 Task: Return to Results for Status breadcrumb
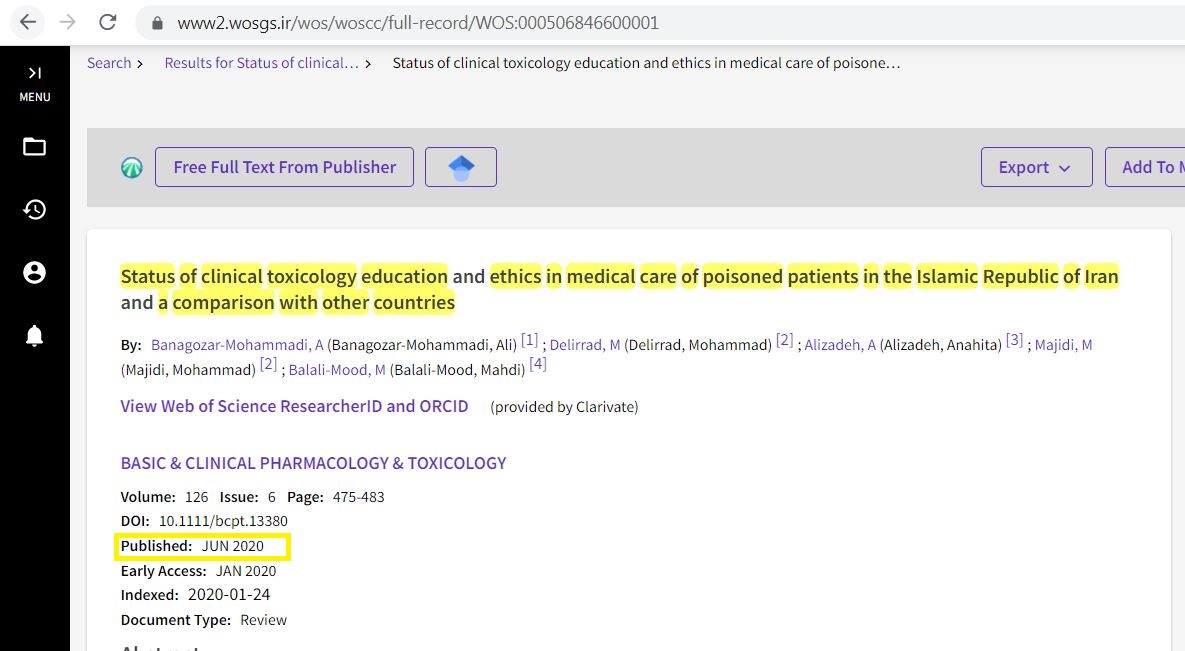[x=261, y=63]
